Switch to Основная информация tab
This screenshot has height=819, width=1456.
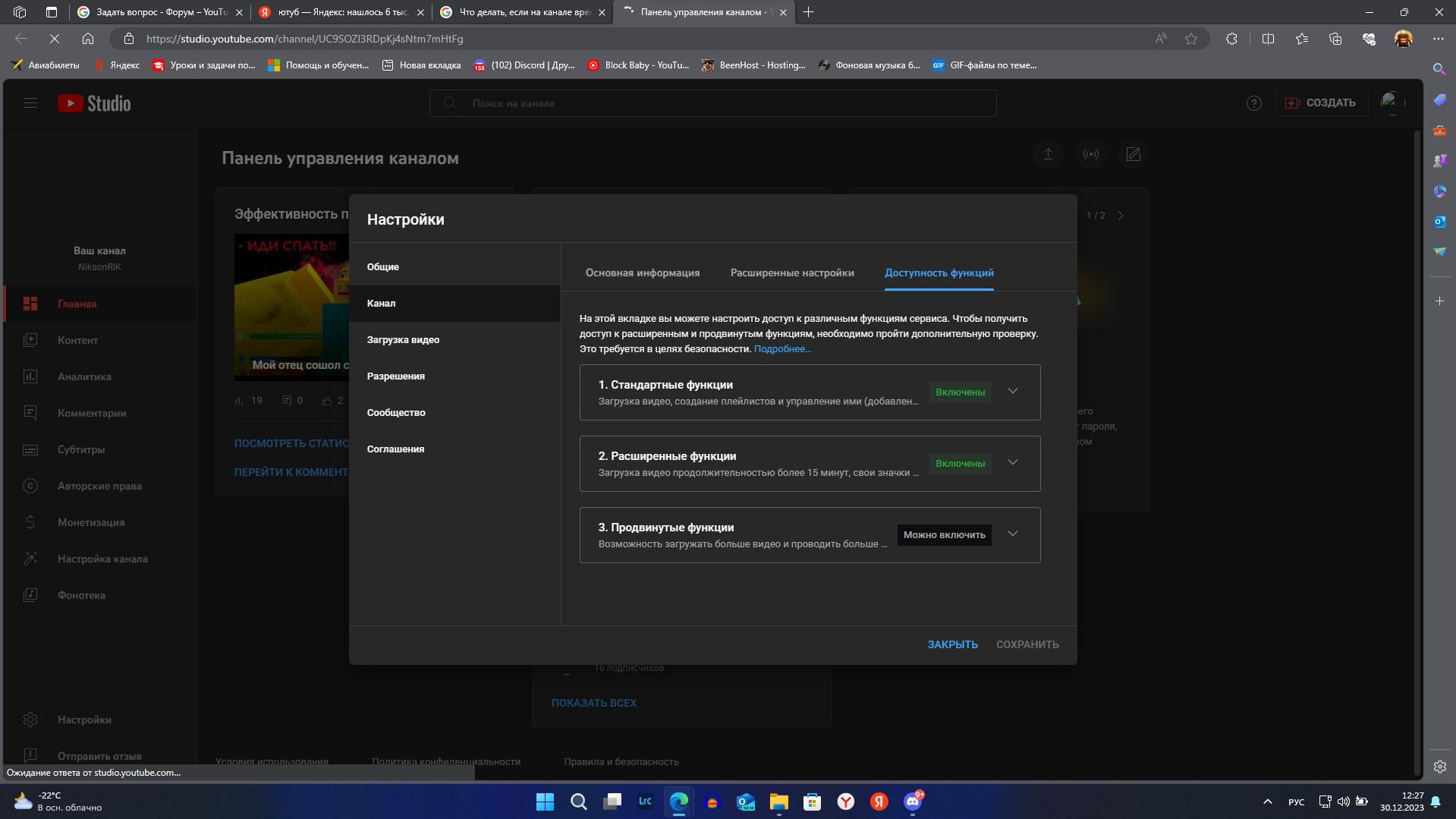642,273
